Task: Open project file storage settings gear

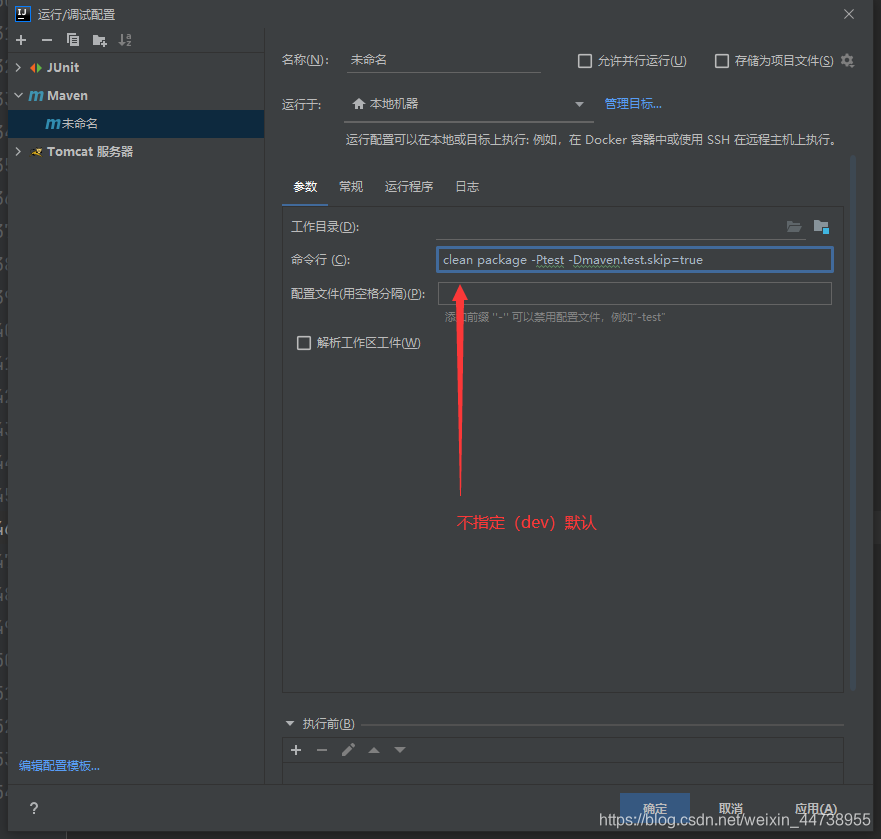Action: tap(847, 61)
